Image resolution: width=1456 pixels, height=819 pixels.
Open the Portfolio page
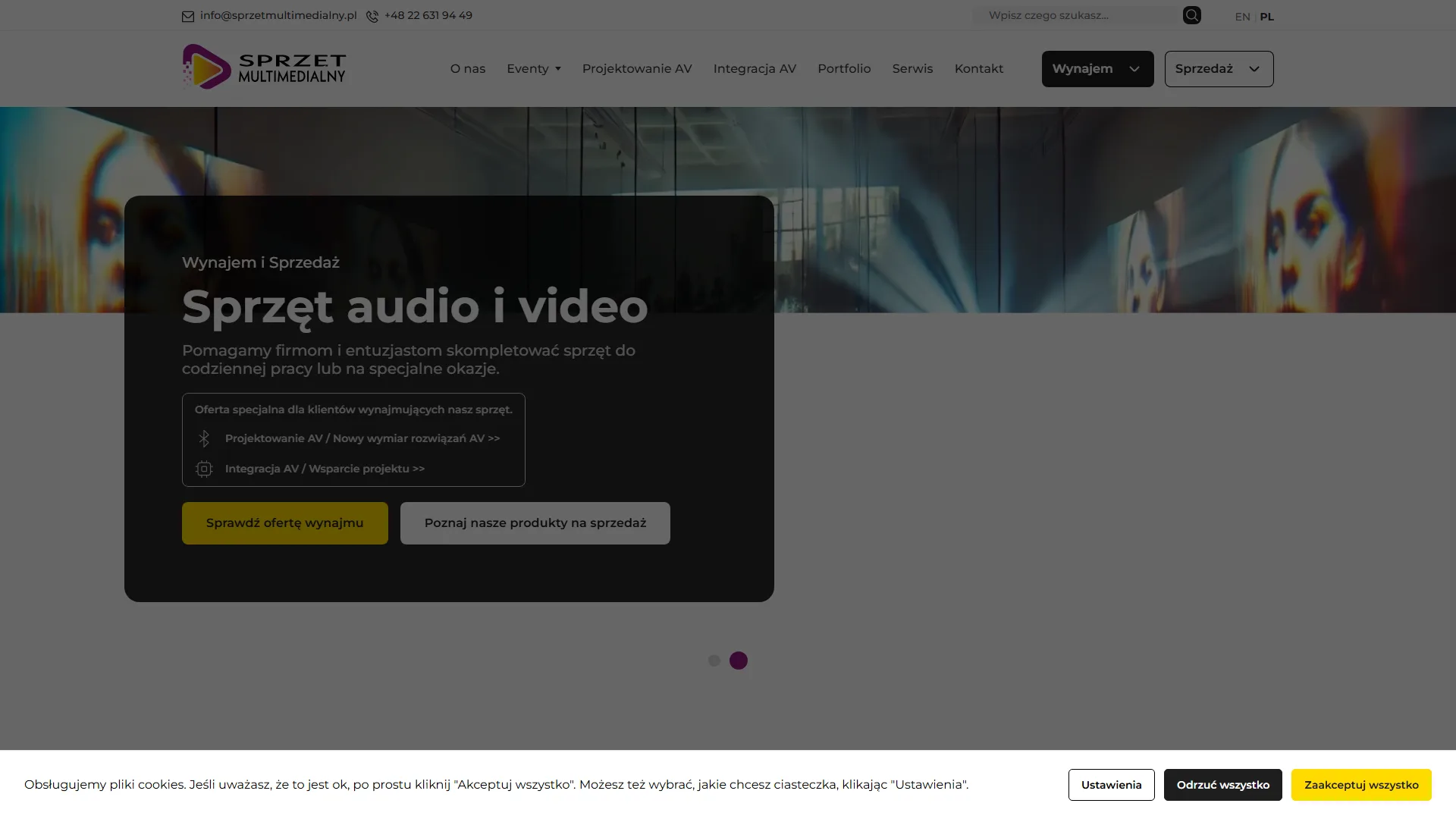(844, 68)
